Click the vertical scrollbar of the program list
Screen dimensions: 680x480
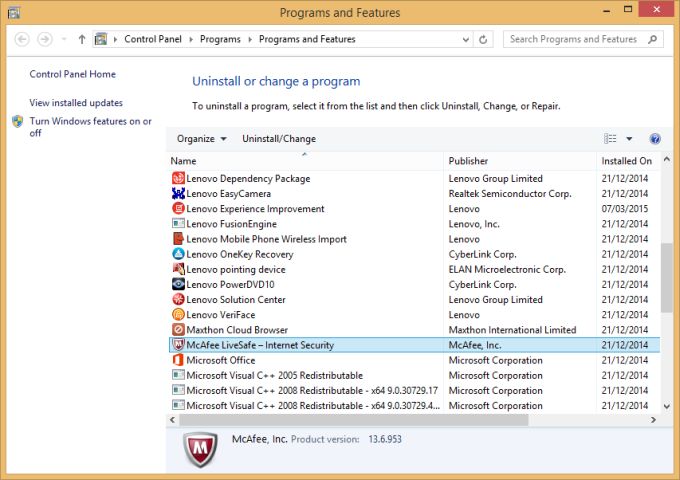tap(667, 278)
